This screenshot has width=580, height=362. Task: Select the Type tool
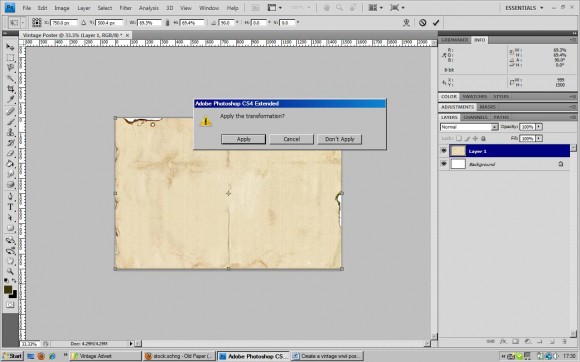10,207
